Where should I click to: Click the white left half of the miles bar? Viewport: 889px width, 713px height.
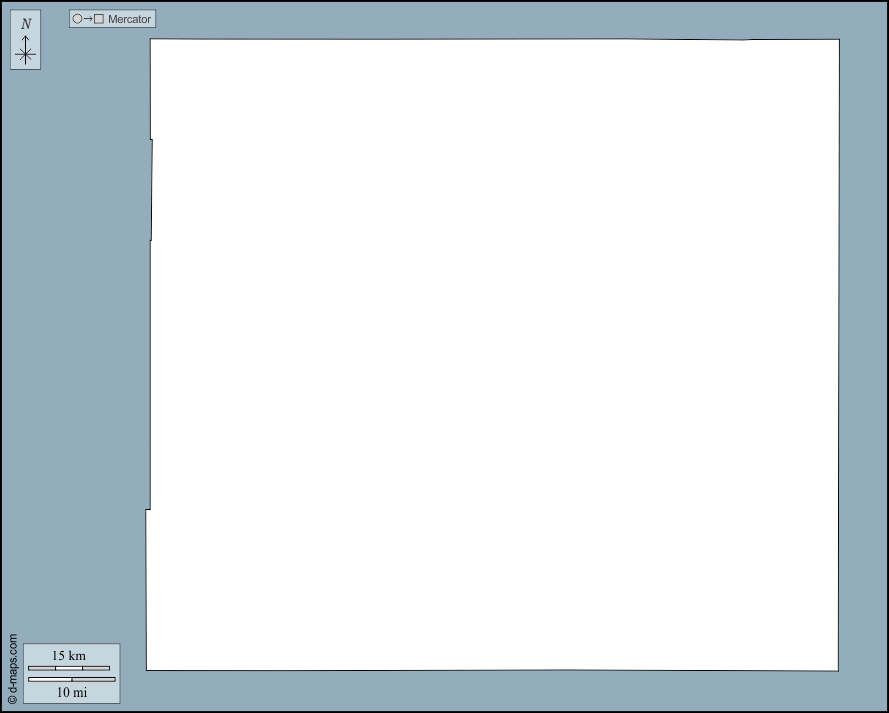click(50, 680)
